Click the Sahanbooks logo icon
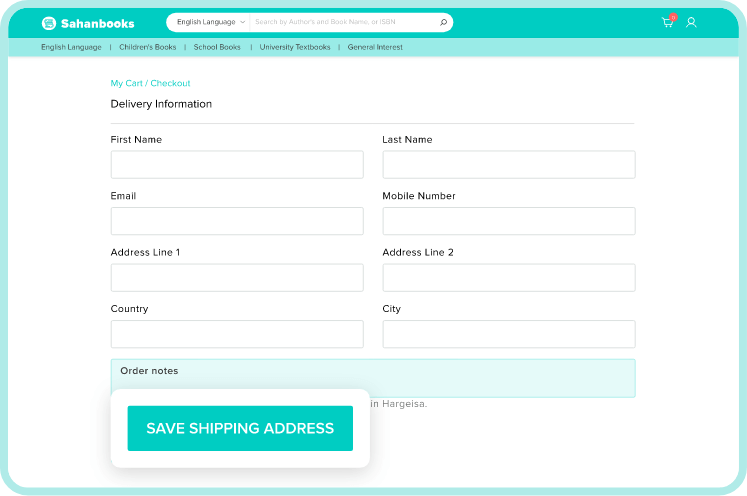Viewport: 747px width, 496px height. pos(49,22)
